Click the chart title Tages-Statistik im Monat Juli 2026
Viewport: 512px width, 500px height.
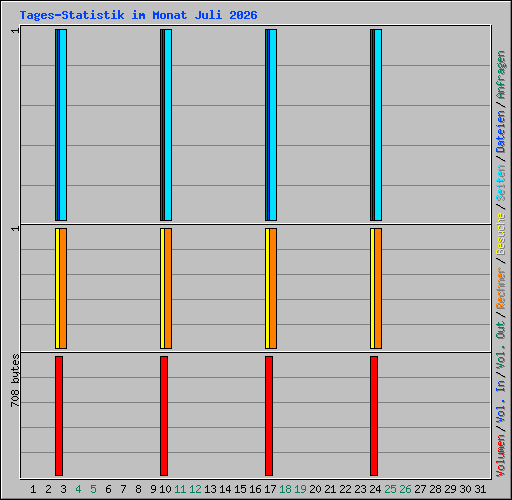tap(138, 15)
